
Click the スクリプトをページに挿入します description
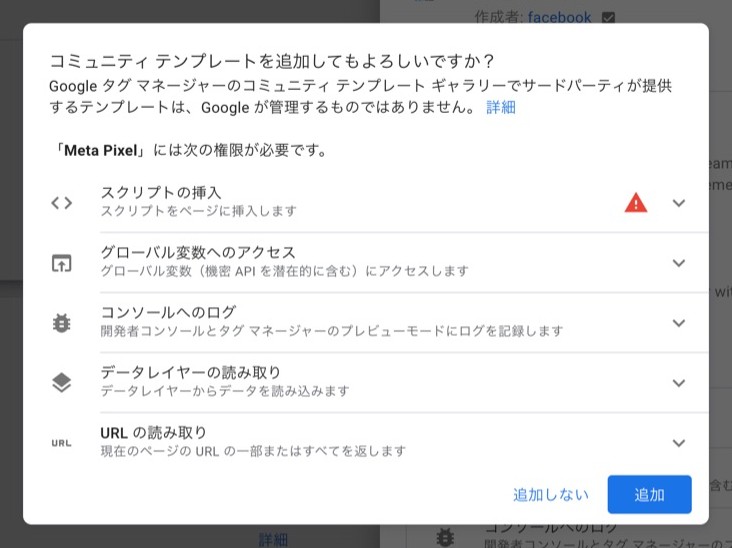[x=198, y=211]
